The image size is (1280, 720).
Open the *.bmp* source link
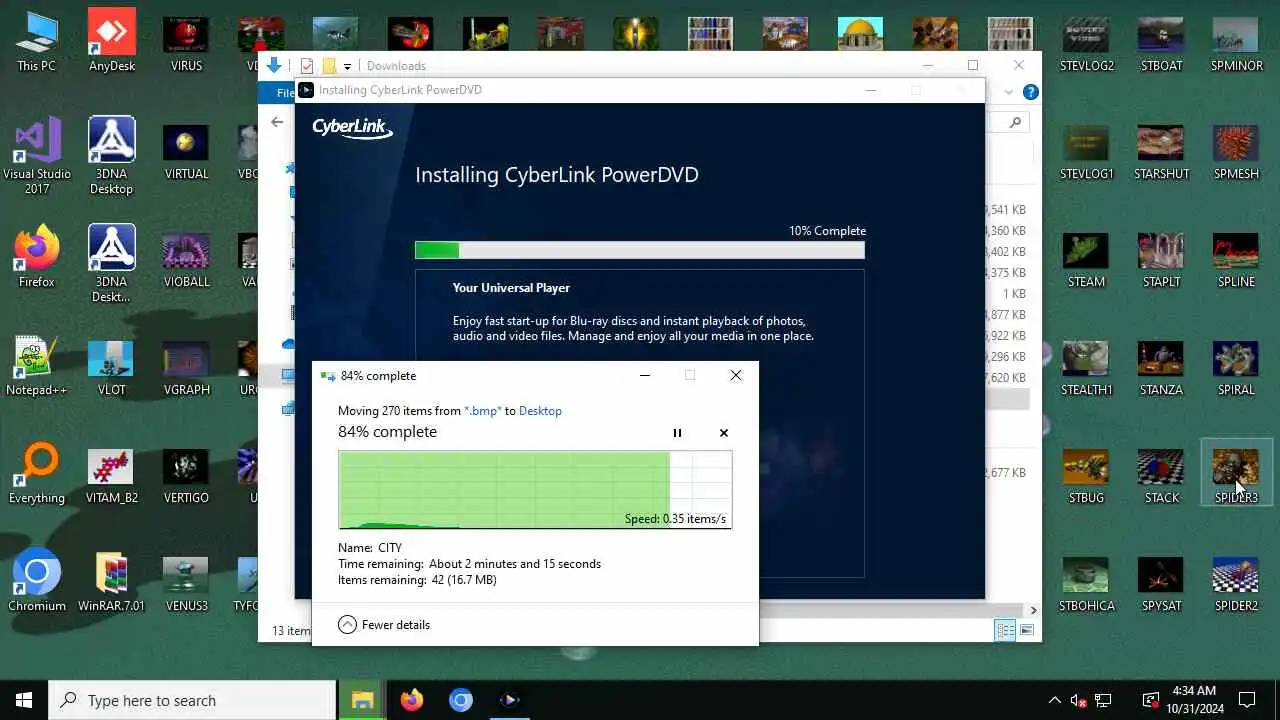point(483,411)
